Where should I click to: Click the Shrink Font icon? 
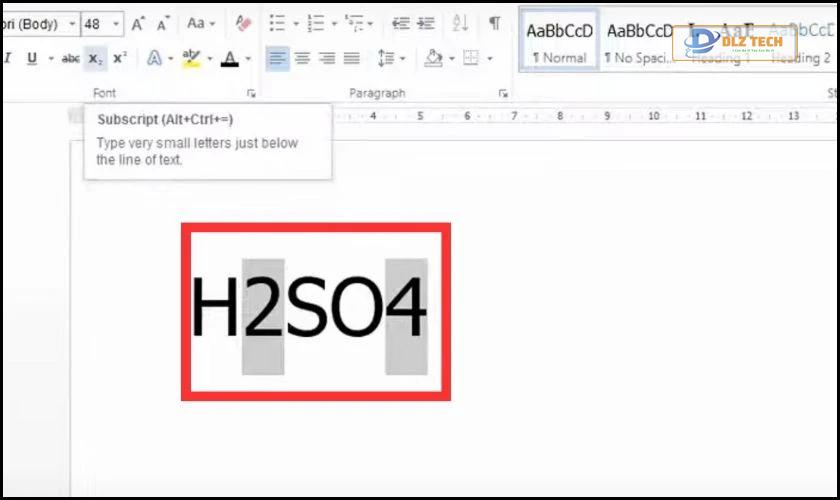pyautogui.click(x=162, y=24)
